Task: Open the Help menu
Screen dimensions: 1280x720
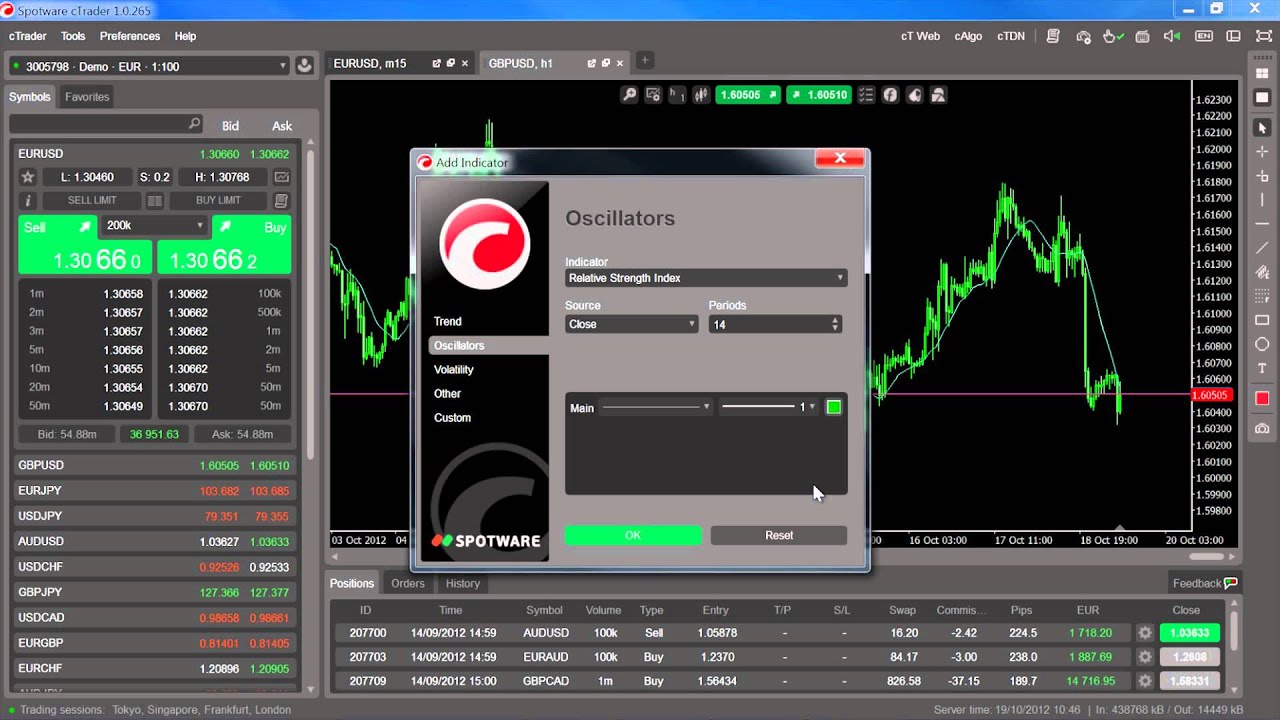Action: click(185, 36)
